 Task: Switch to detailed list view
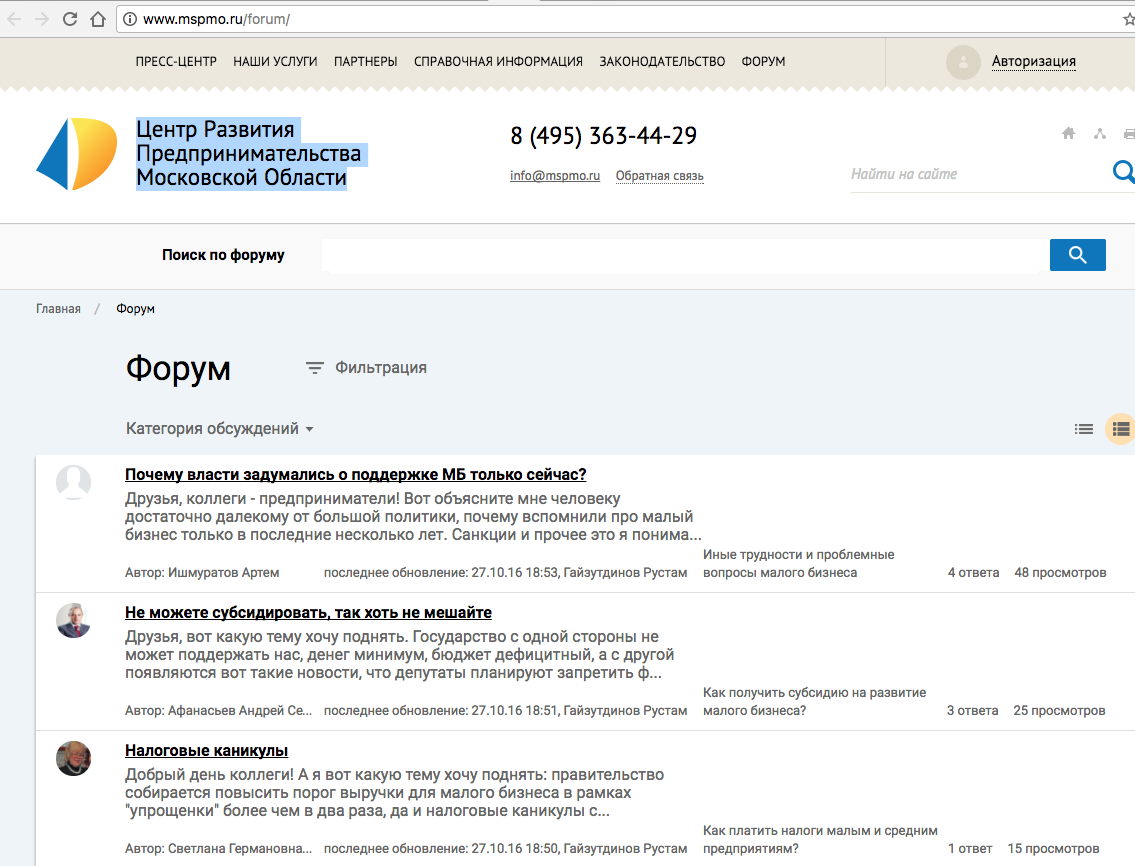[1120, 429]
